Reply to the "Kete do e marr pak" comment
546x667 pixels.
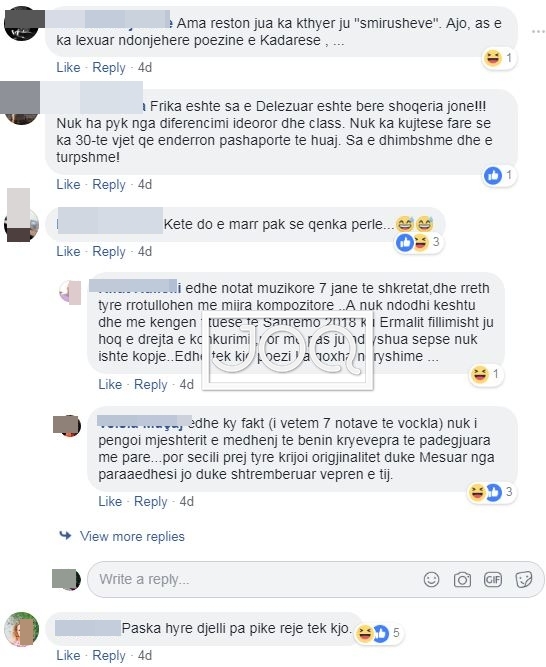[109, 251]
